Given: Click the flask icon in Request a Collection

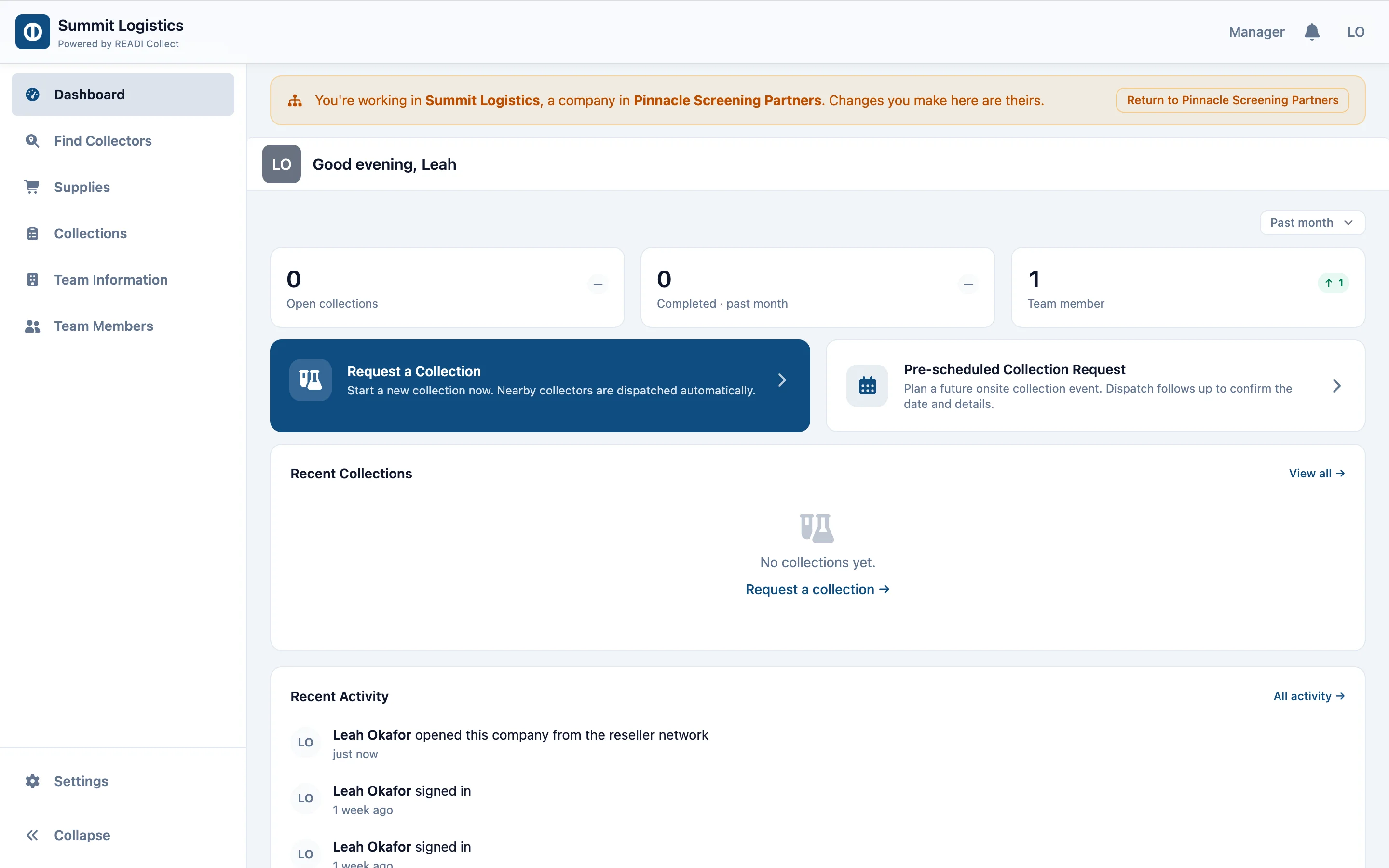Looking at the screenshot, I should pyautogui.click(x=311, y=380).
